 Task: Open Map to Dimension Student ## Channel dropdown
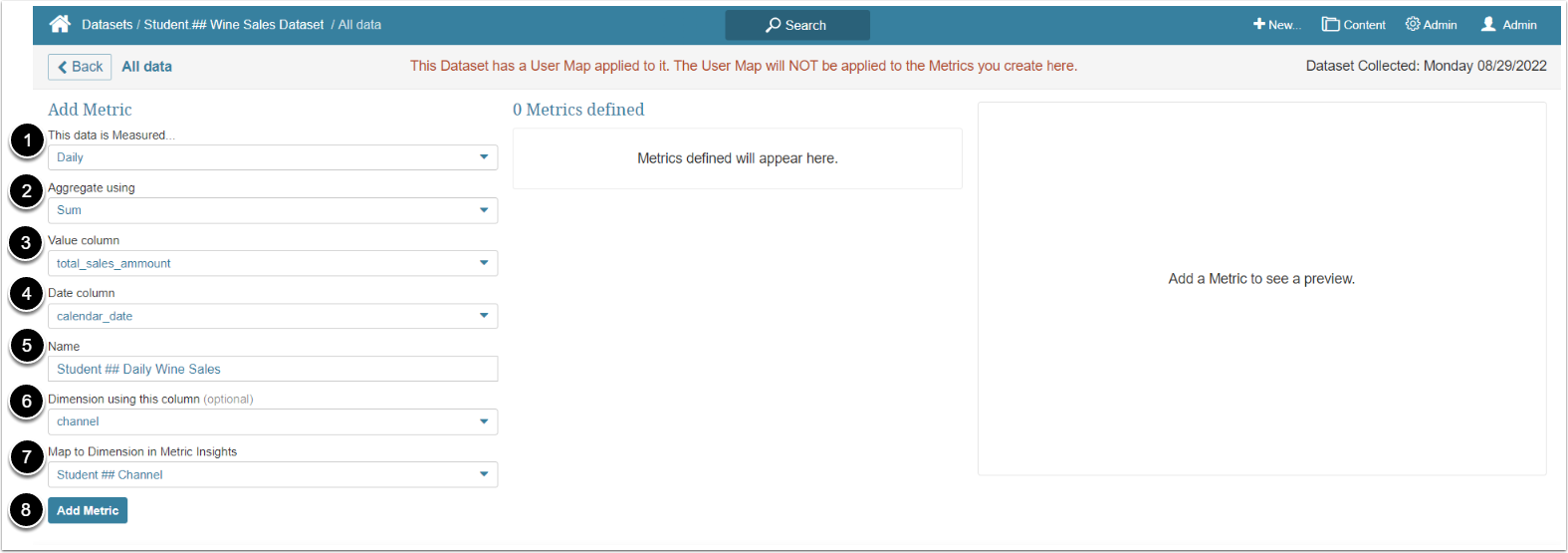point(273,474)
